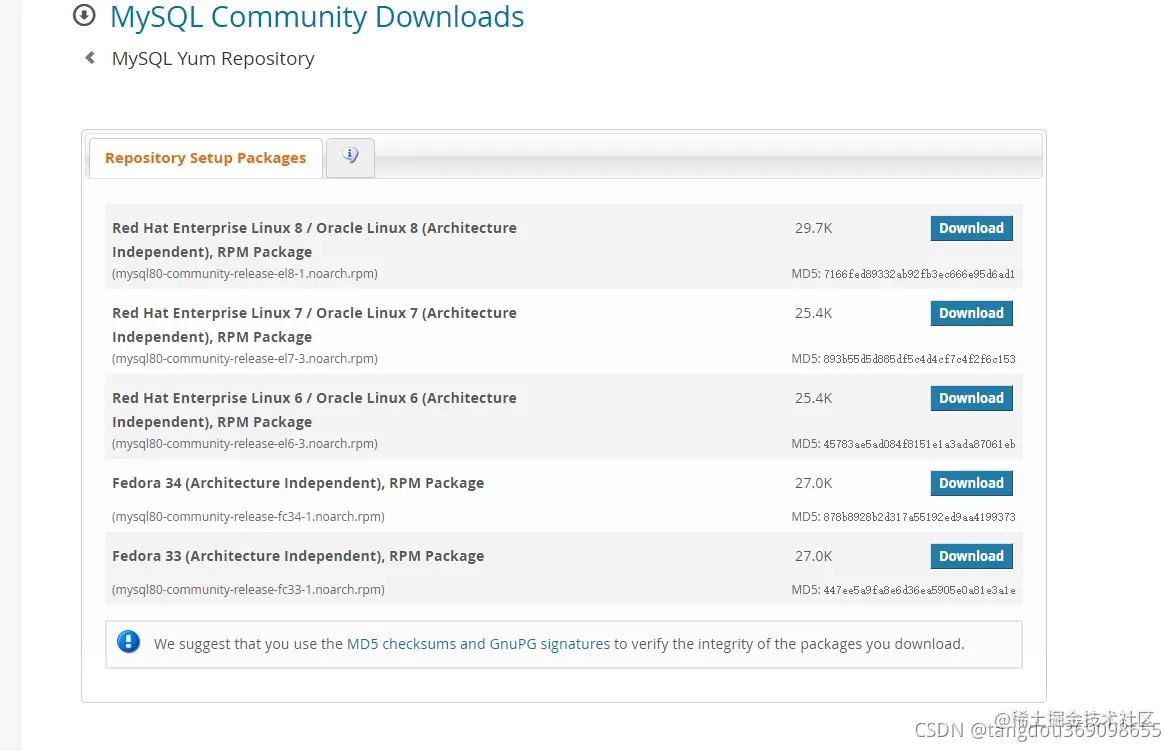Click the Fedora 34 package title
1176x751 pixels.
(298, 483)
